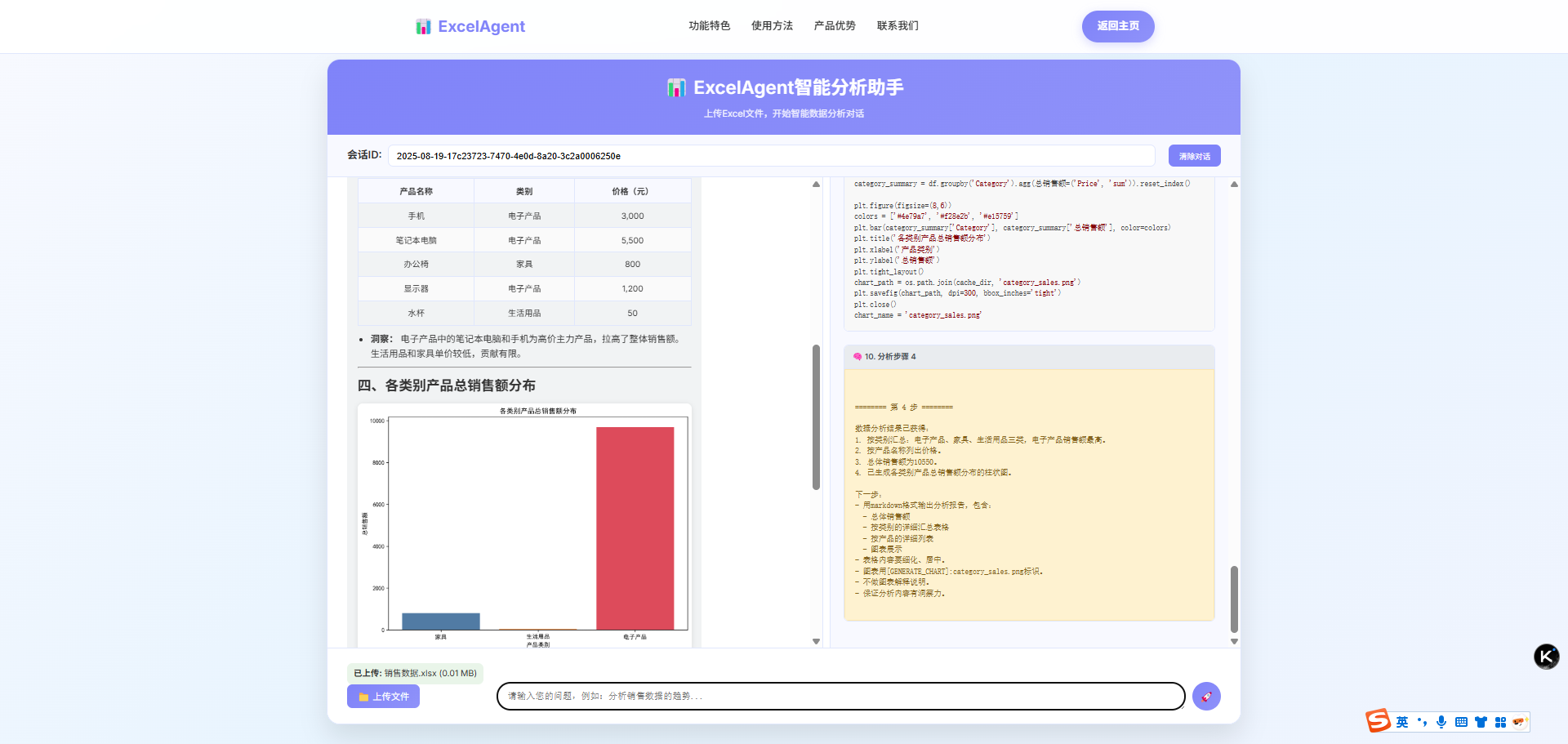Image resolution: width=1568 pixels, height=744 pixels.
Task: Click the 3,000 price cell
Action: point(633,216)
